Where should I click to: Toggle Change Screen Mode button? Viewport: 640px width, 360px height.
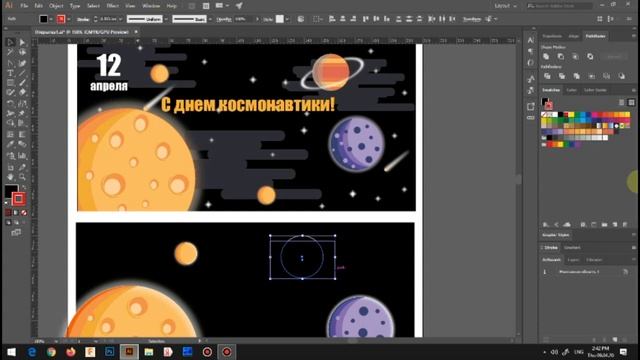[16, 233]
